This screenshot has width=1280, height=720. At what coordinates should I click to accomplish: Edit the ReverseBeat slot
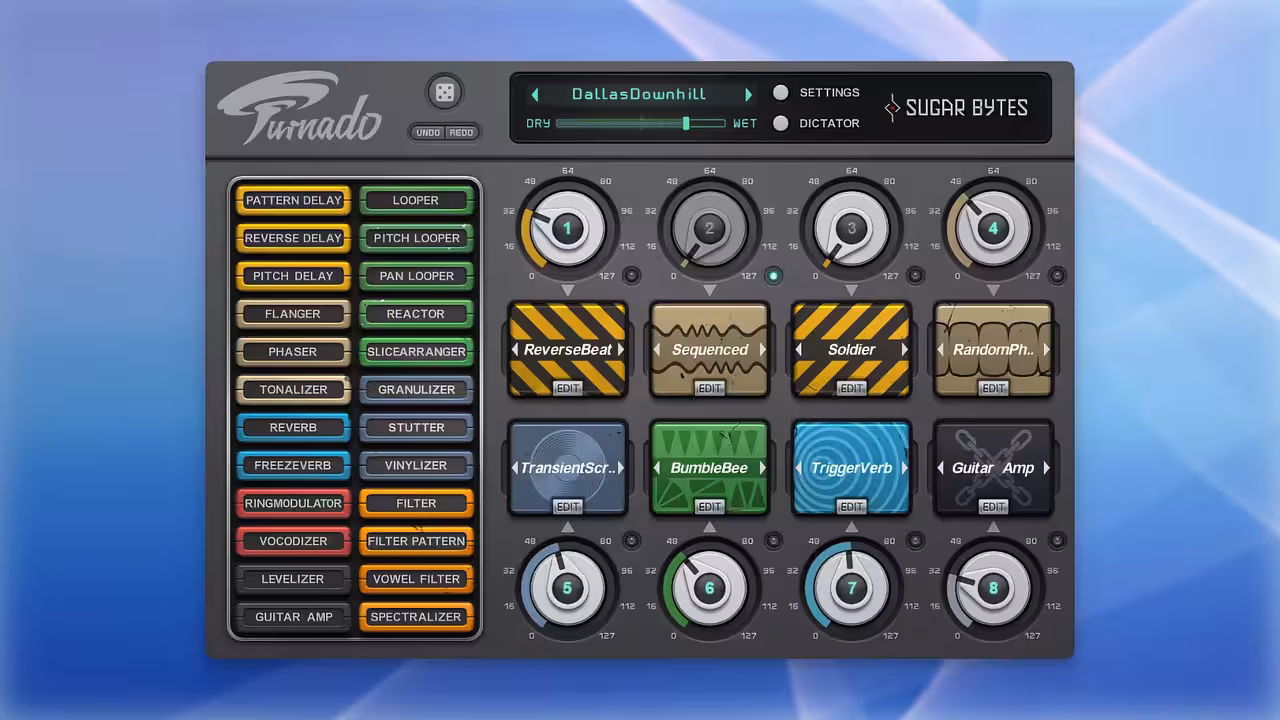click(x=567, y=388)
